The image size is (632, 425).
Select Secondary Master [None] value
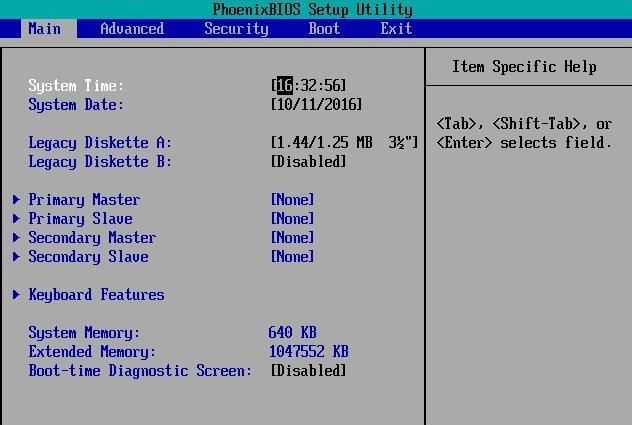pos(292,238)
